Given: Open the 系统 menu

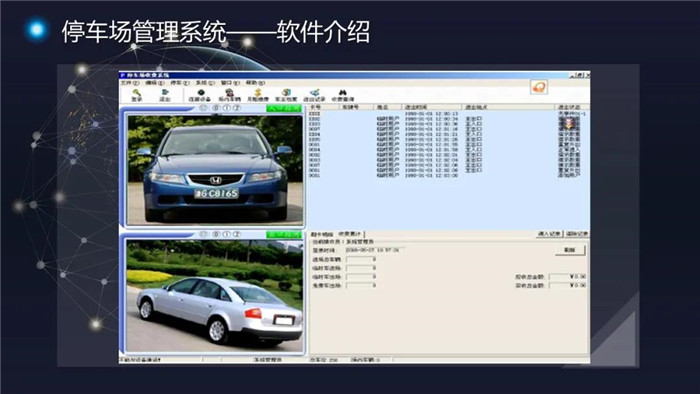Looking at the screenshot, I should click(205, 83).
